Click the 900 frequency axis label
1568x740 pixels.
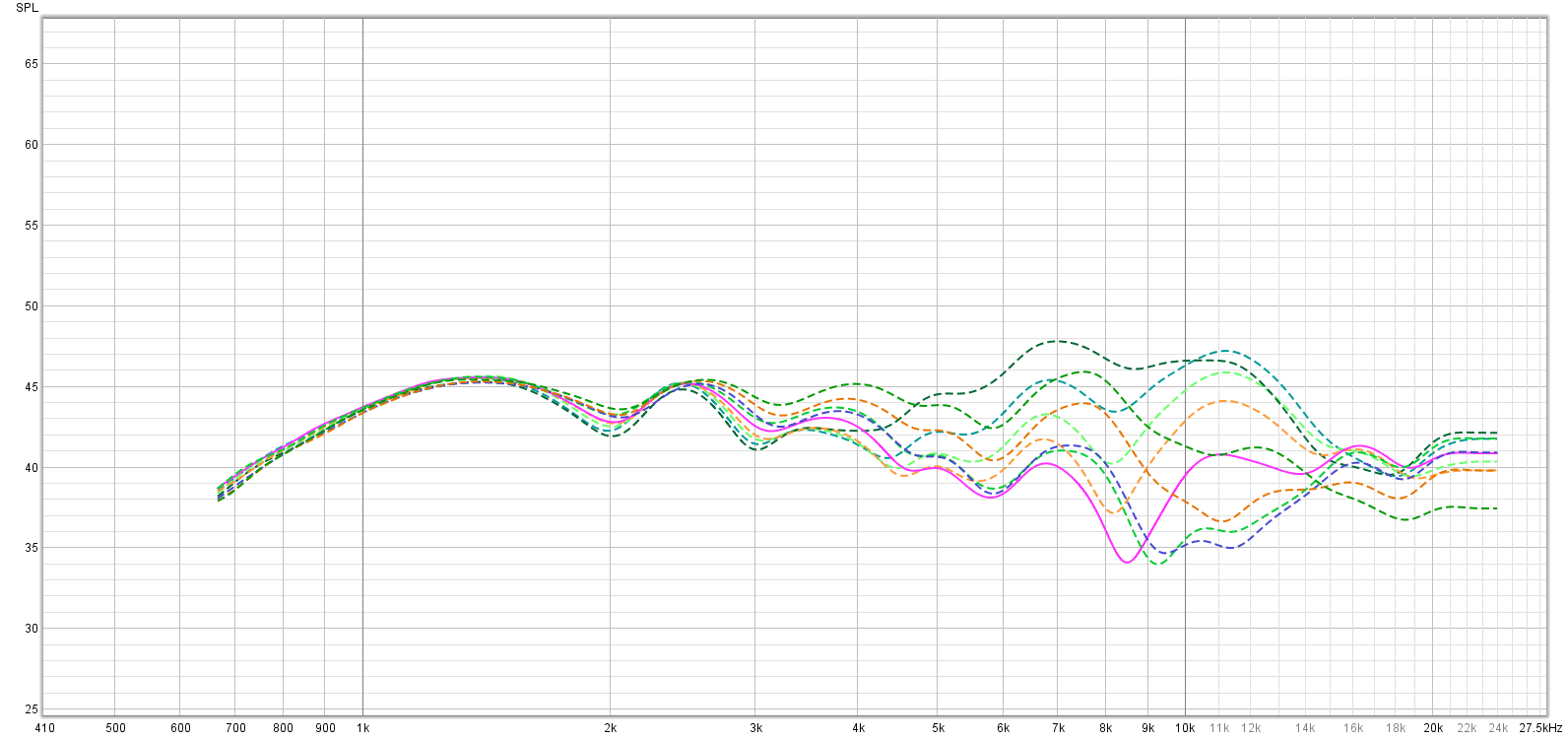click(x=325, y=728)
